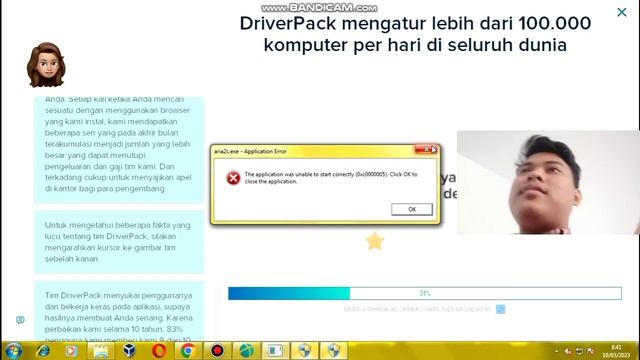The height and width of the screenshot is (360, 640).
Task: Select the first shield icon on the taskbar
Action: pos(304,351)
